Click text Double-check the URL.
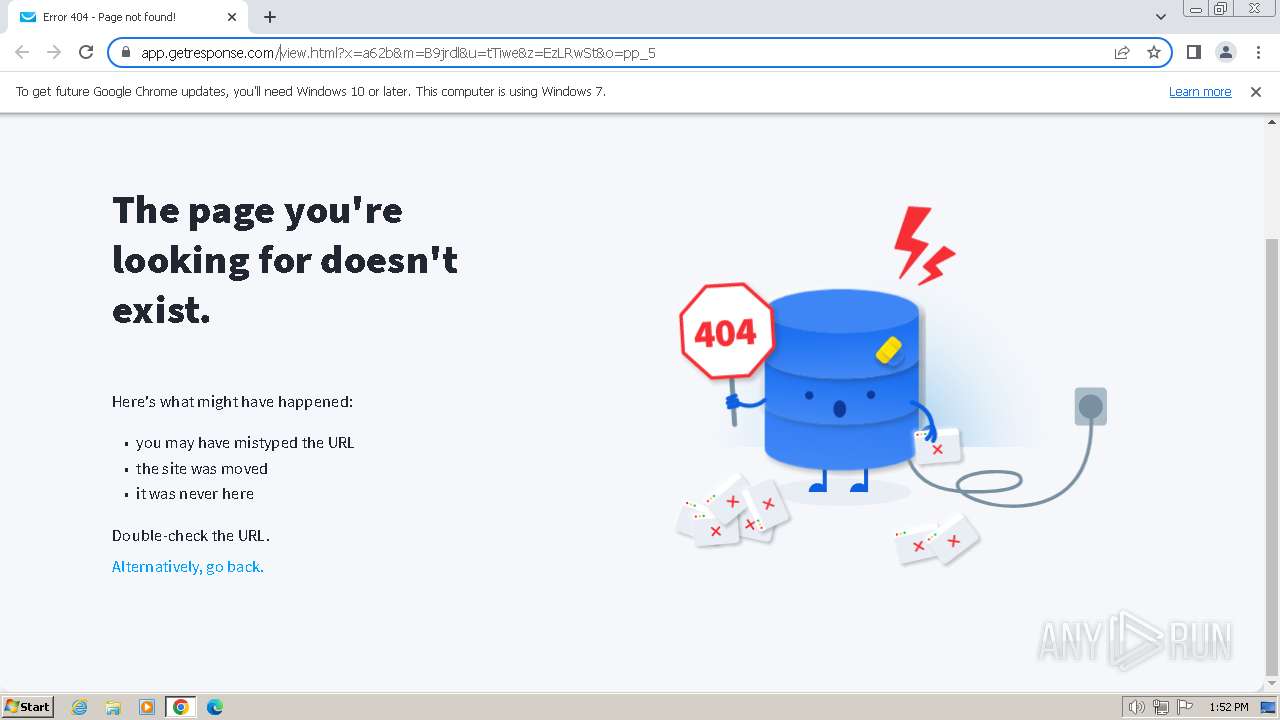This screenshot has height=720, width=1280. coord(191,536)
